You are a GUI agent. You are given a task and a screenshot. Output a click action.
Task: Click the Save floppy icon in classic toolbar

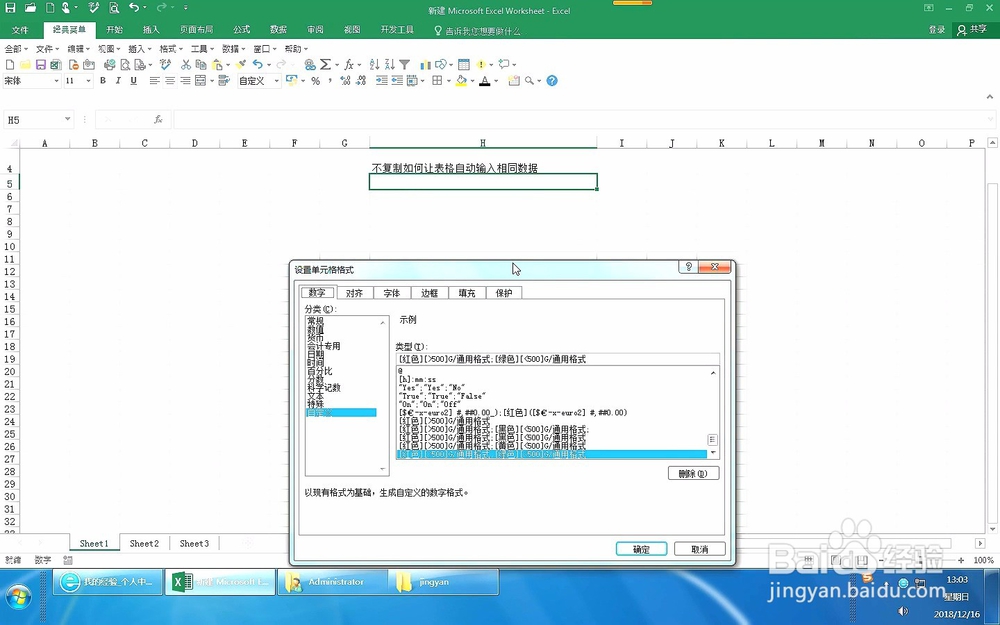41,64
